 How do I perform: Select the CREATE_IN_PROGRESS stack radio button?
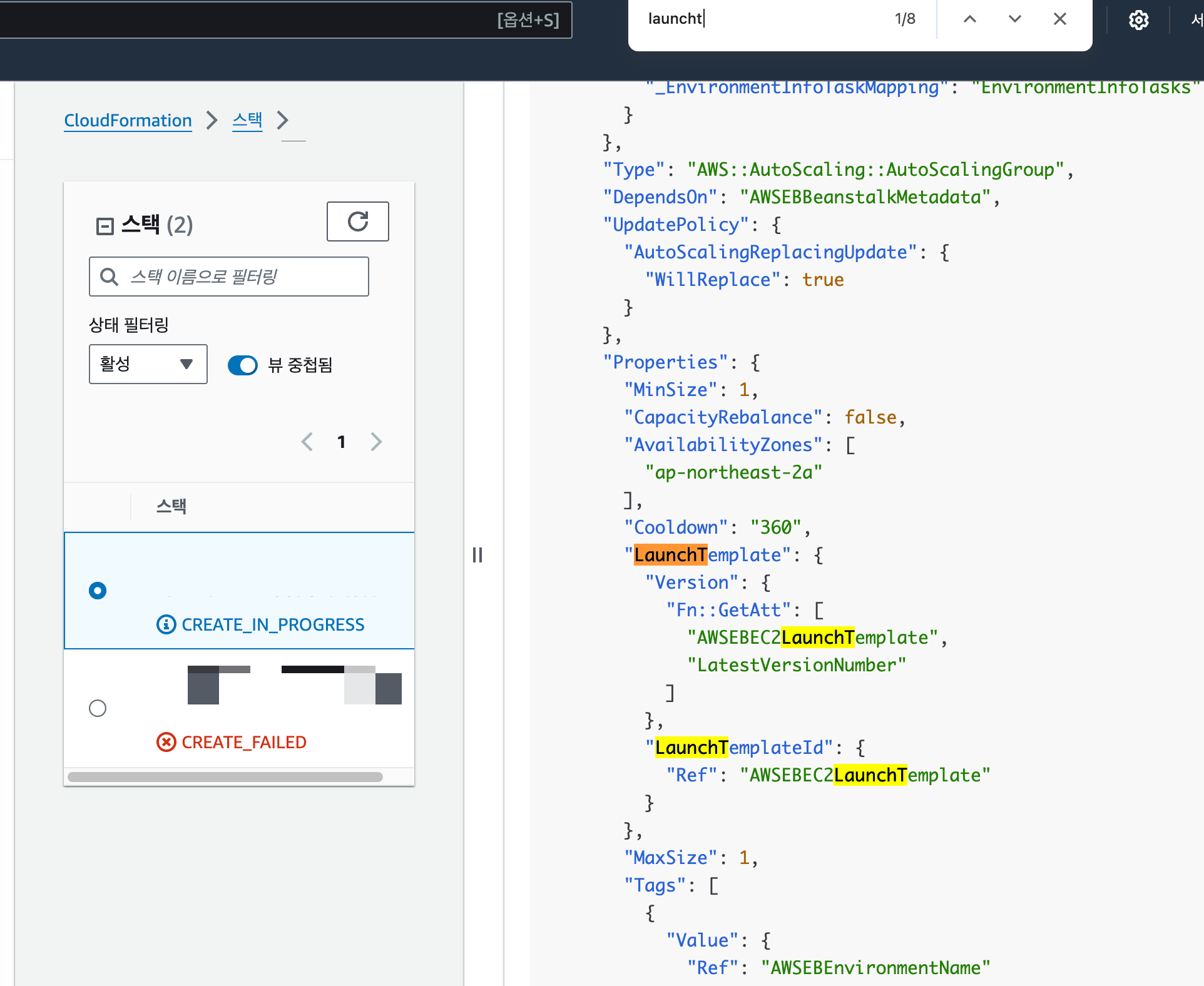98,591
